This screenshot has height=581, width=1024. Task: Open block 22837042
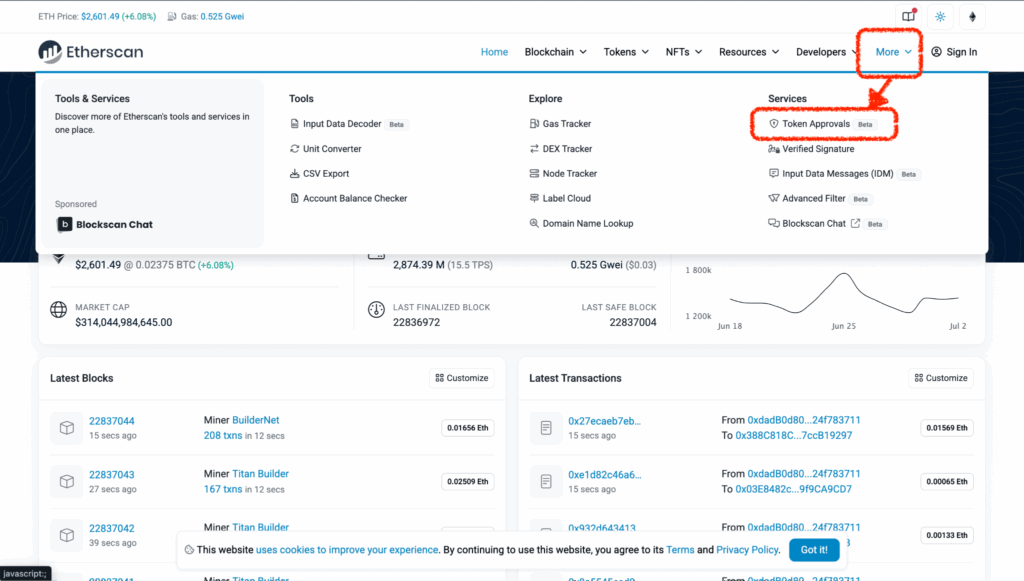coord(112,528)
